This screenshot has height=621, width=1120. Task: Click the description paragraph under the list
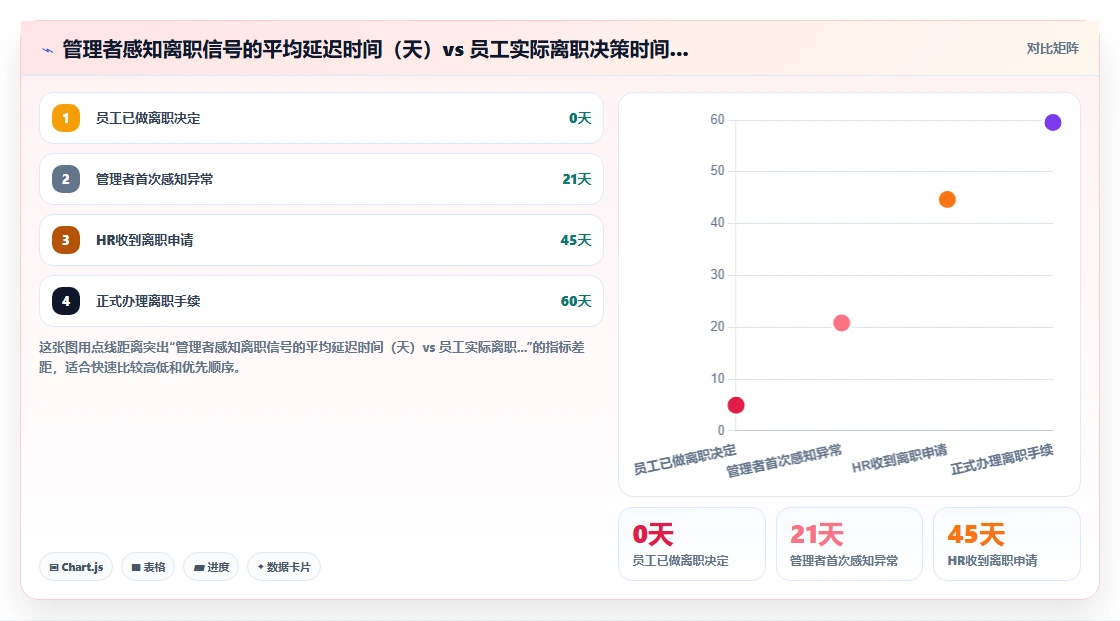click(x=312, y=357)
